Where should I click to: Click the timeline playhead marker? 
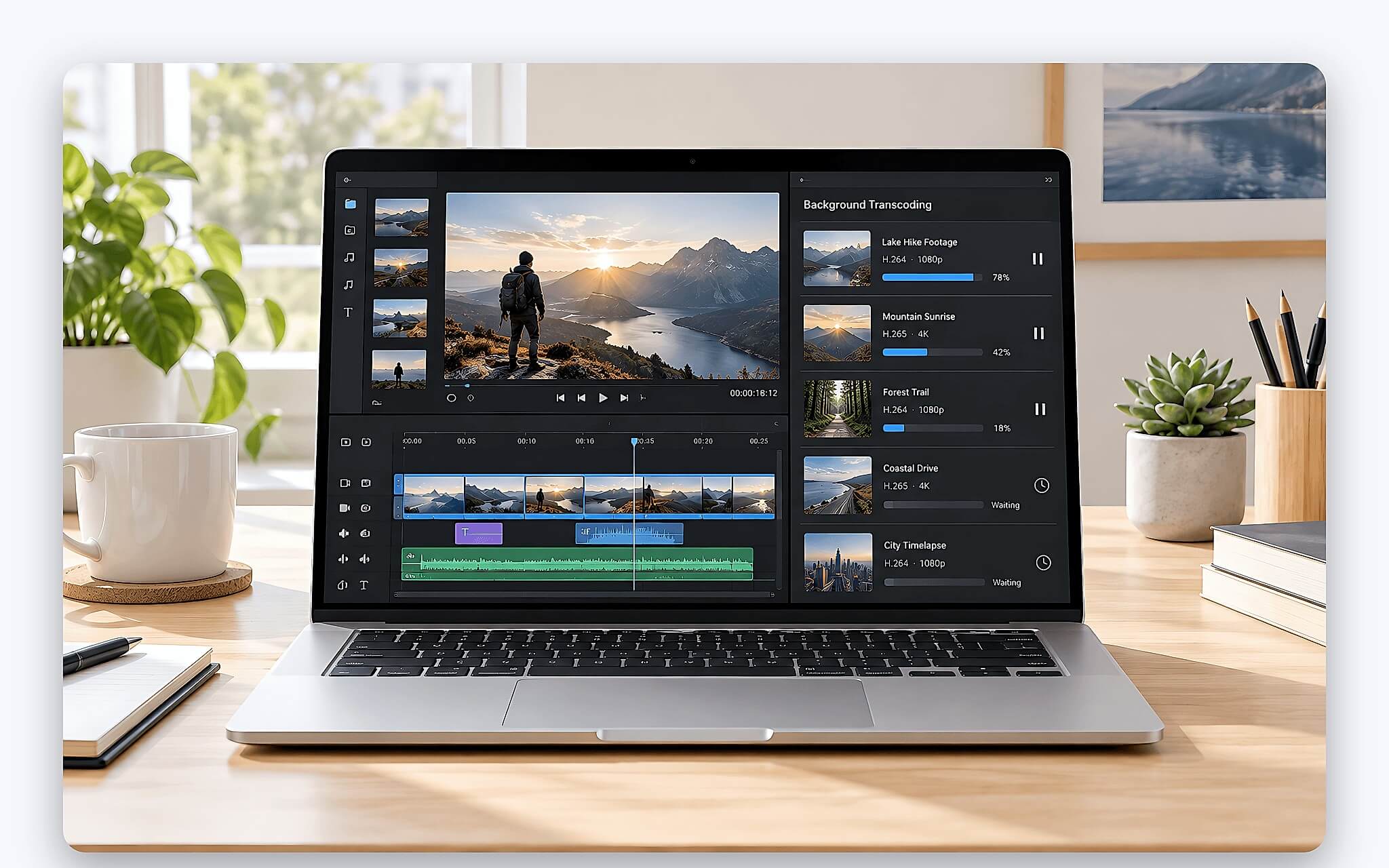coord(634,441)
